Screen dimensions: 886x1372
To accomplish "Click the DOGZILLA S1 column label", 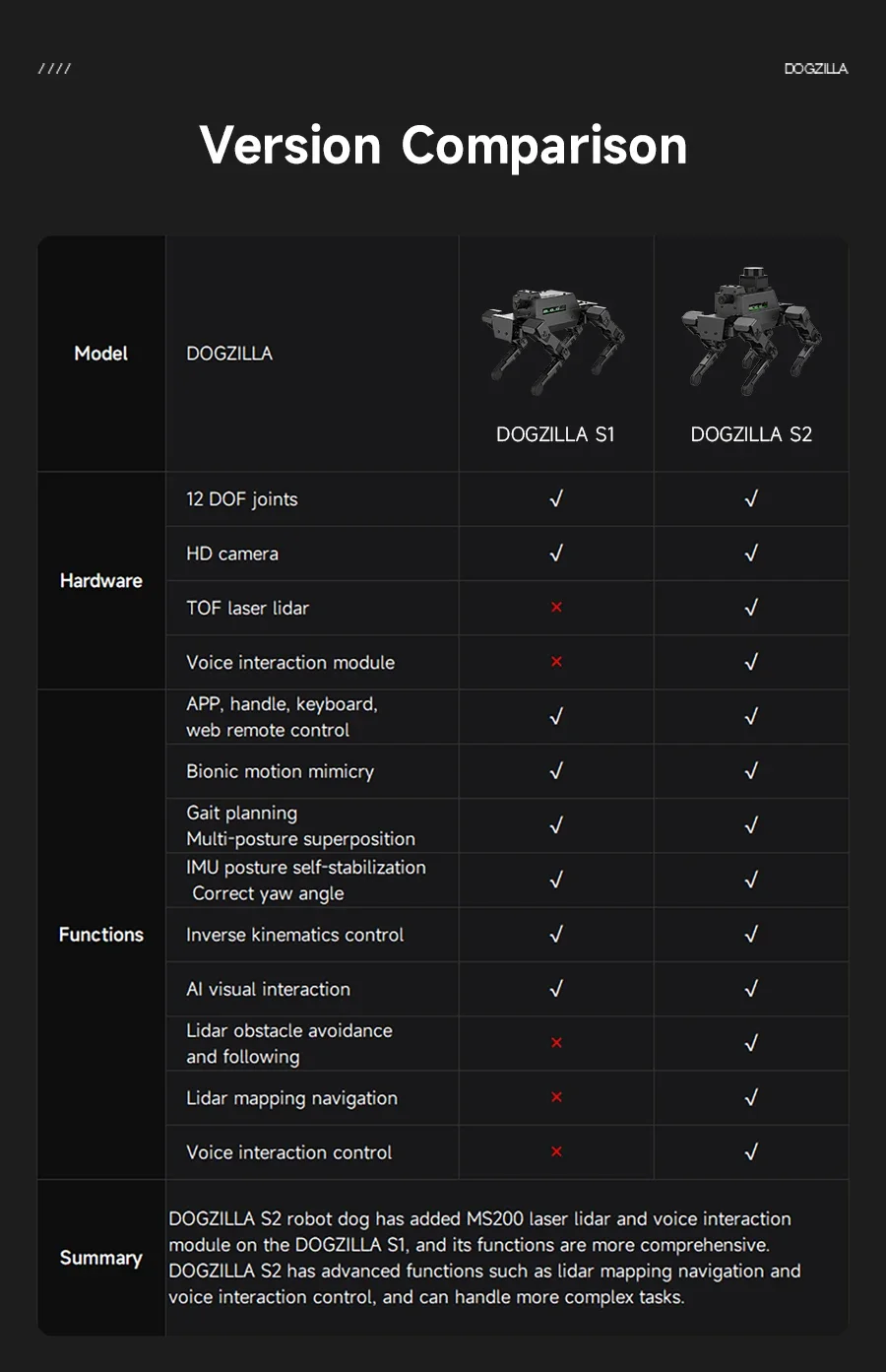I will (555, 434).
